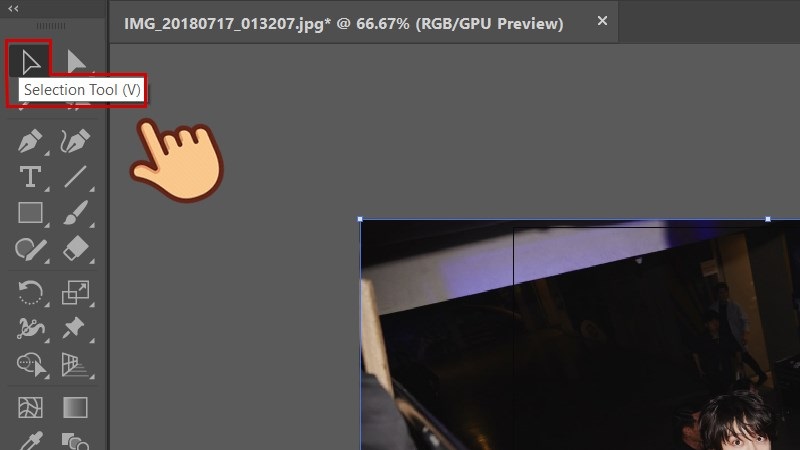Close the IMG_20180717_013207.jpg tab
This screenshot has height=450, width=800.
point(601,21)
